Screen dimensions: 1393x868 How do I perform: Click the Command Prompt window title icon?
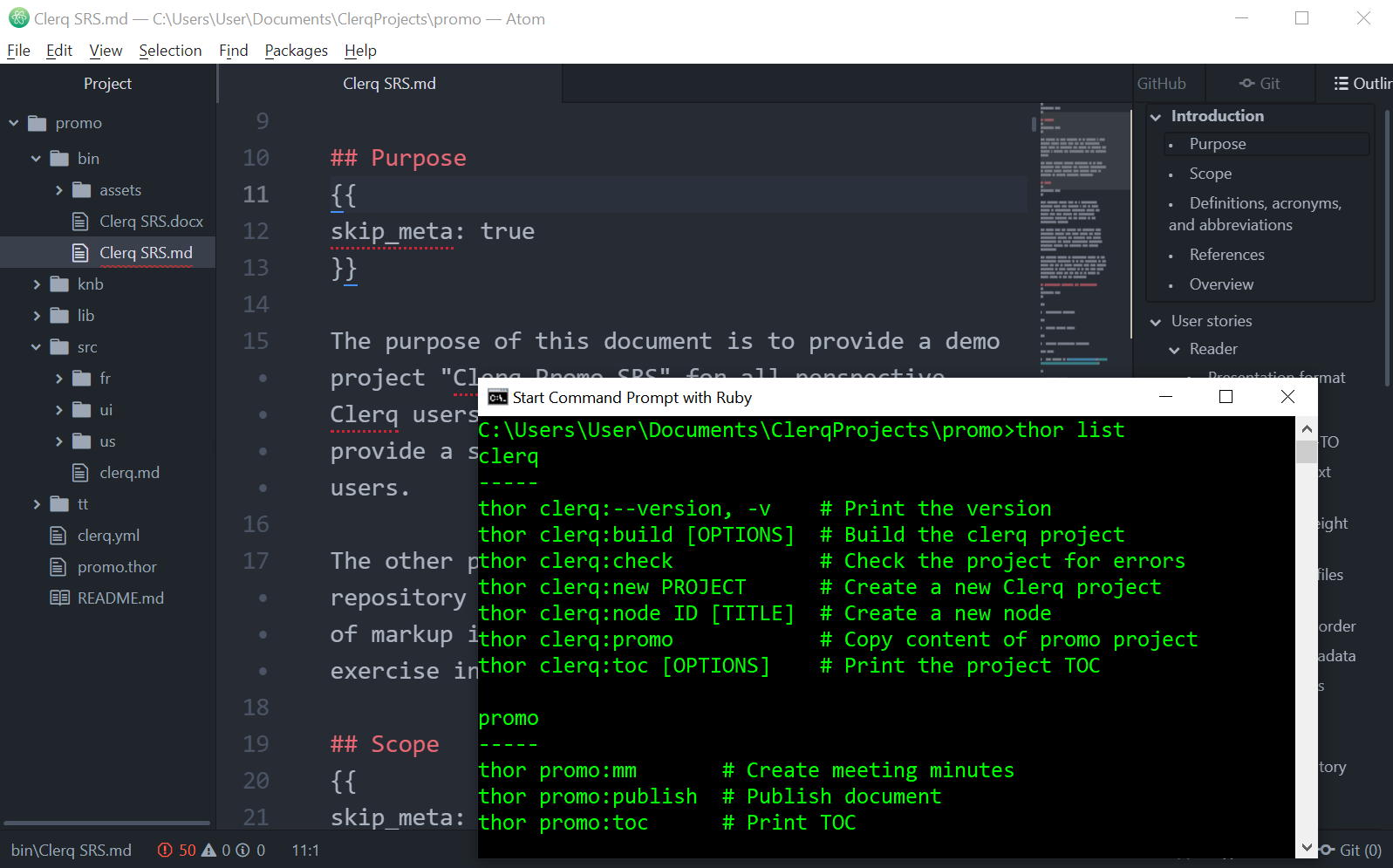(497, 398)
